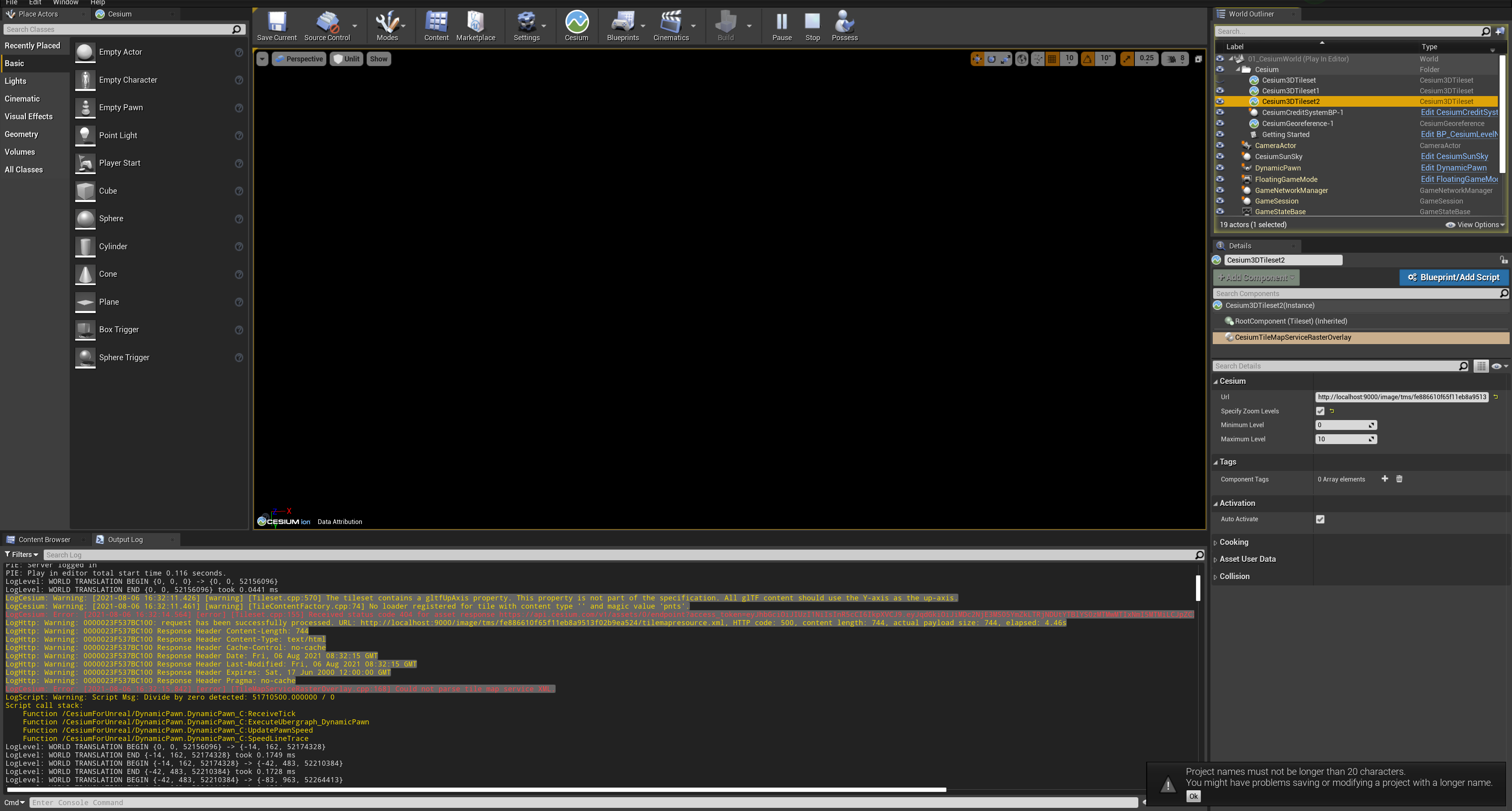Increase Maximum Level using its stepper
The width and height of the screenshot is (1512, 811).
click(1372, 437)
